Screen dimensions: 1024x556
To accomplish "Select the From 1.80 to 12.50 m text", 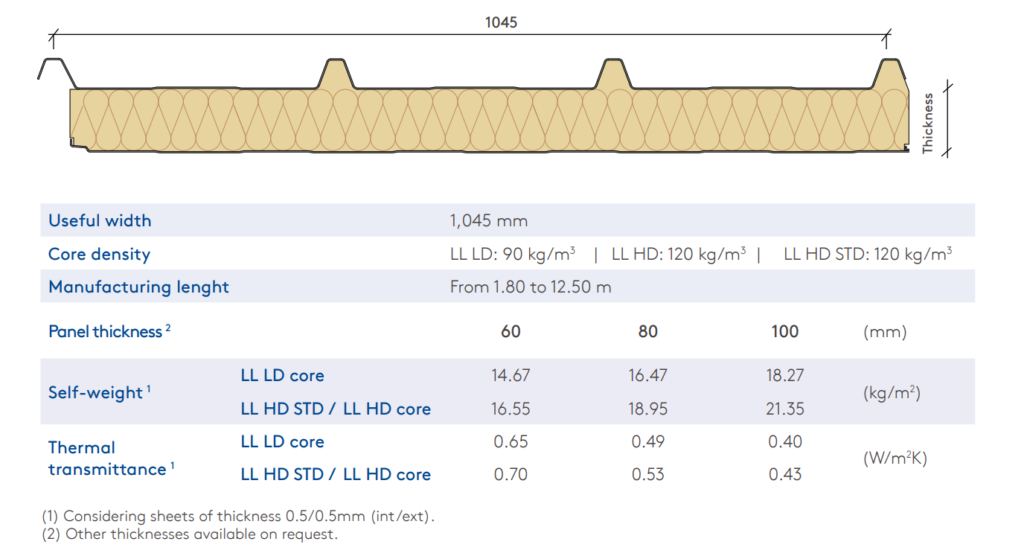I will (x=530, y=287).
